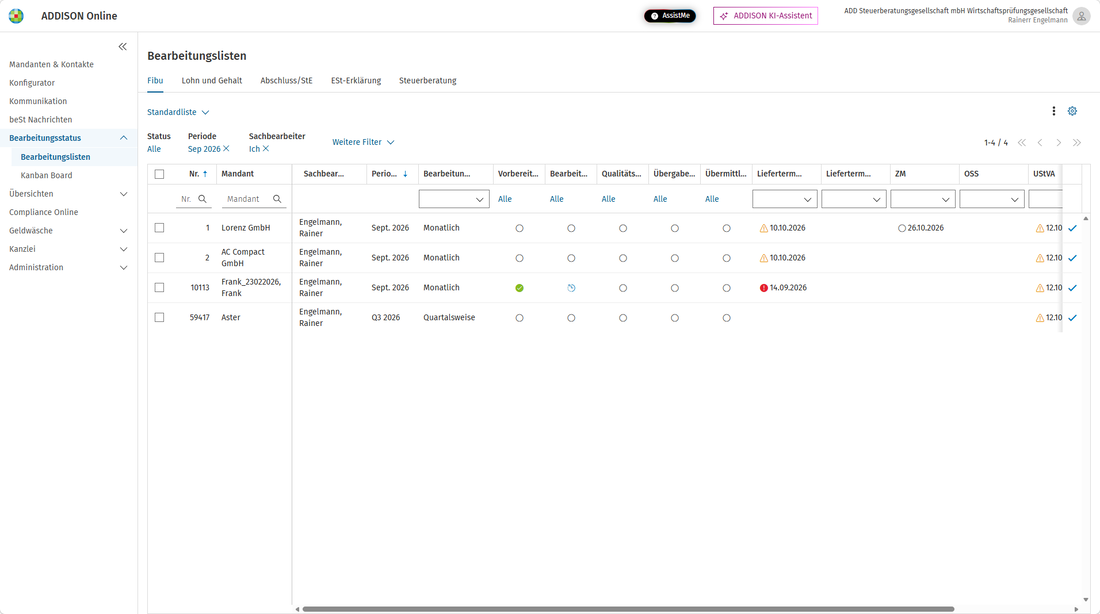Go to the next results page
The image size is (1100, 614).
1059,142
